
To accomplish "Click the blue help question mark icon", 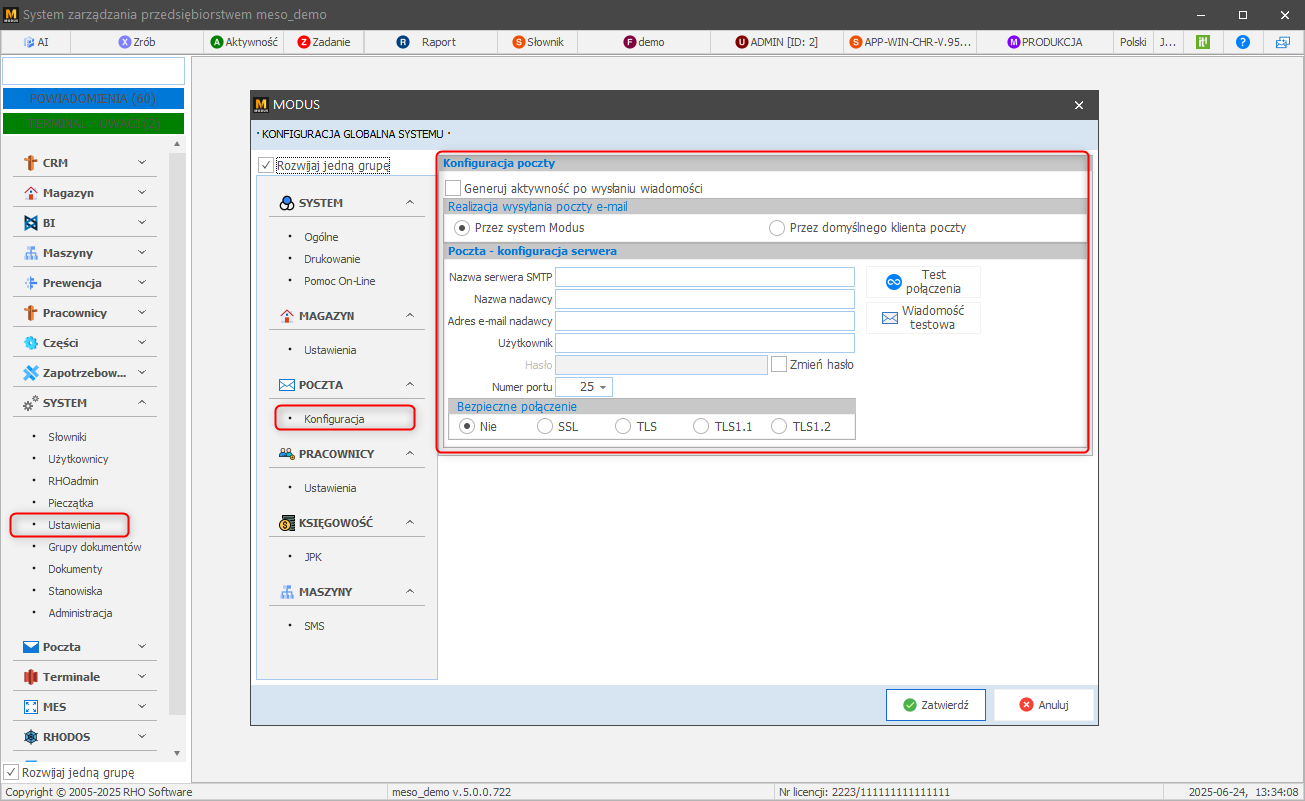I will 1243,42.
